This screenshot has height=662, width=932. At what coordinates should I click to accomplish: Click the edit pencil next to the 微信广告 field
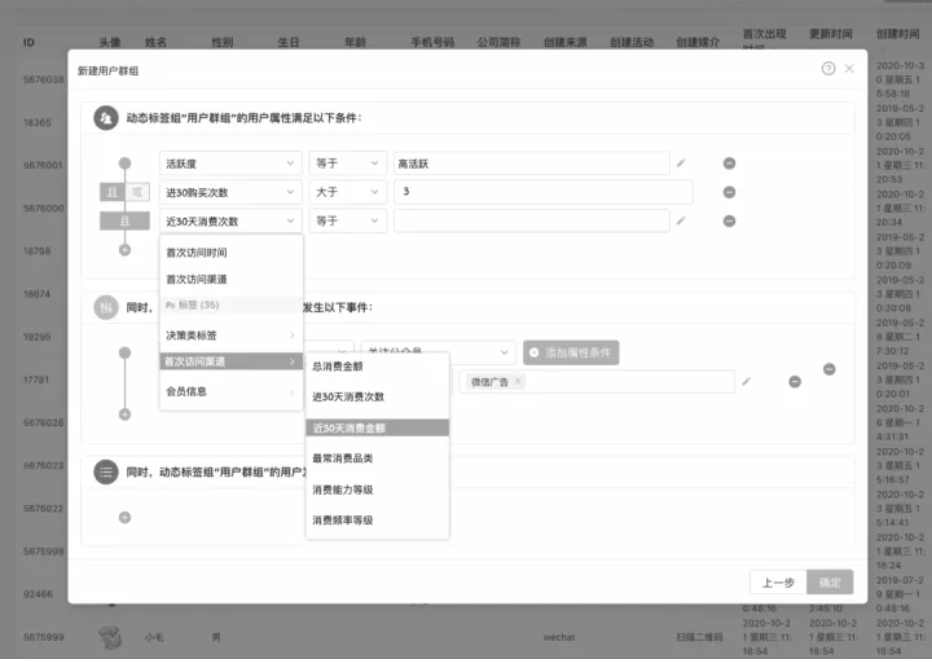(x=746, y=381)
